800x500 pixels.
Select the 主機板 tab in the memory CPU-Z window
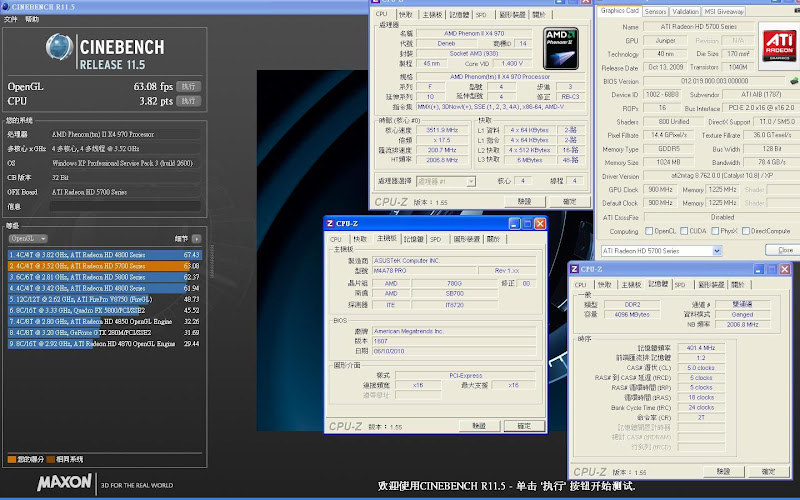pos(631,285)
